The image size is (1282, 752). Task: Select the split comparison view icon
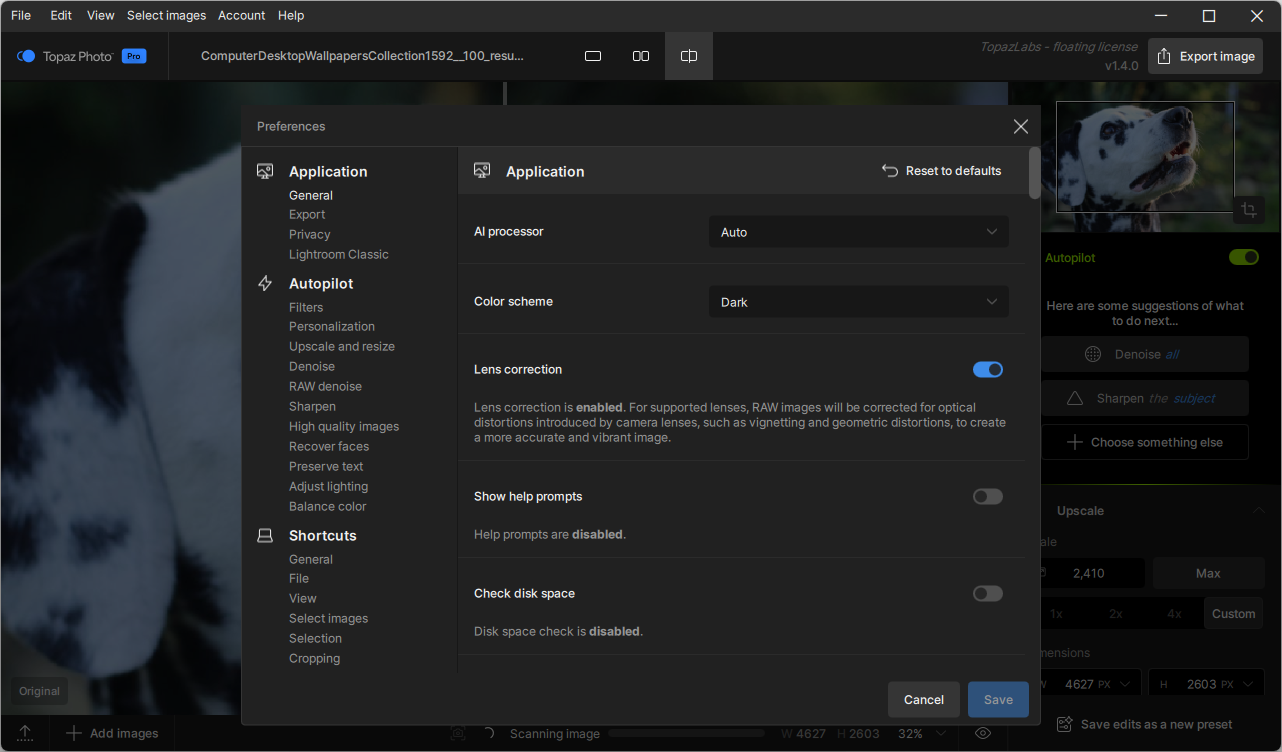pyautogui.click(x=689, y=56)
